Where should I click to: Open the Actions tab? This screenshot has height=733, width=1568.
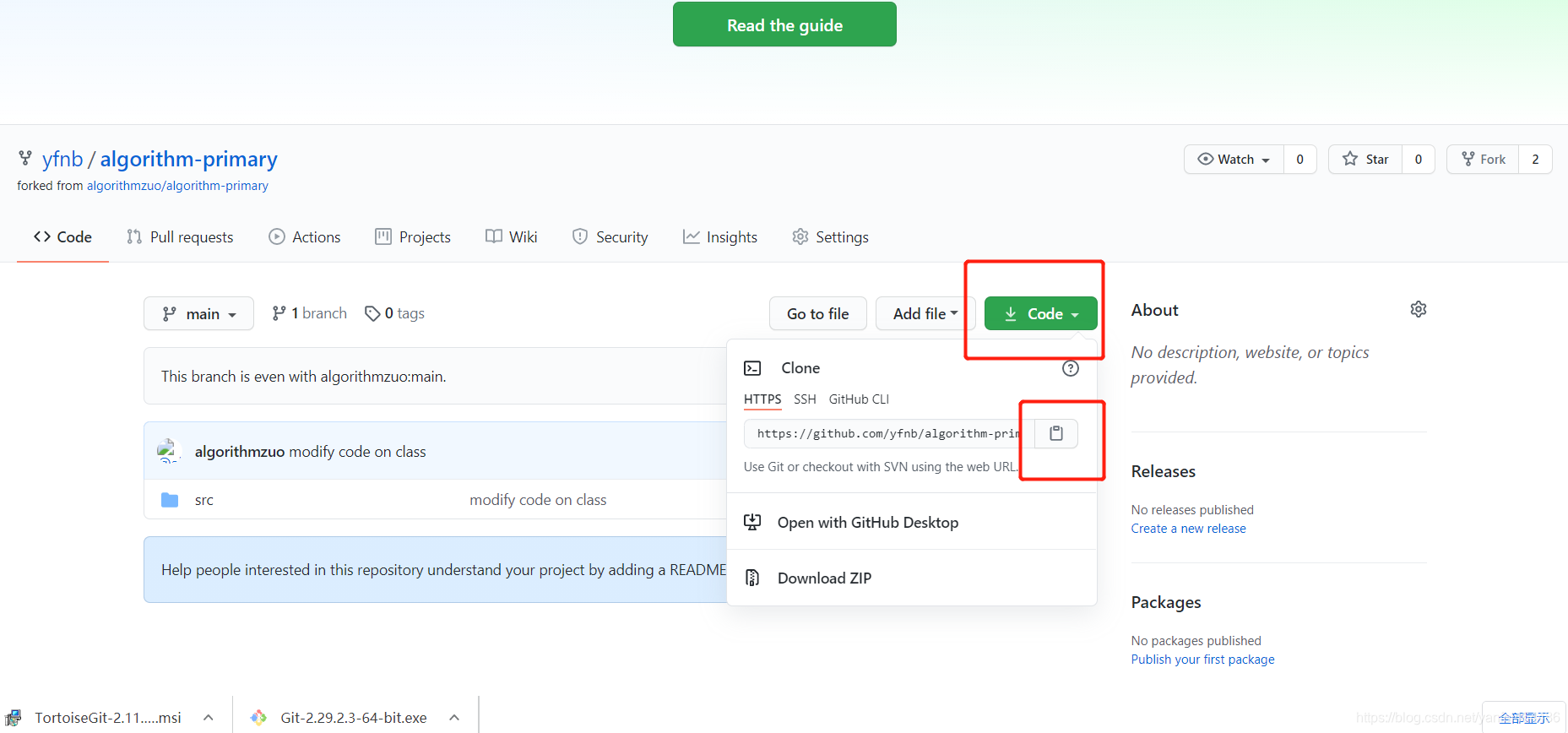tap(305, 237)
